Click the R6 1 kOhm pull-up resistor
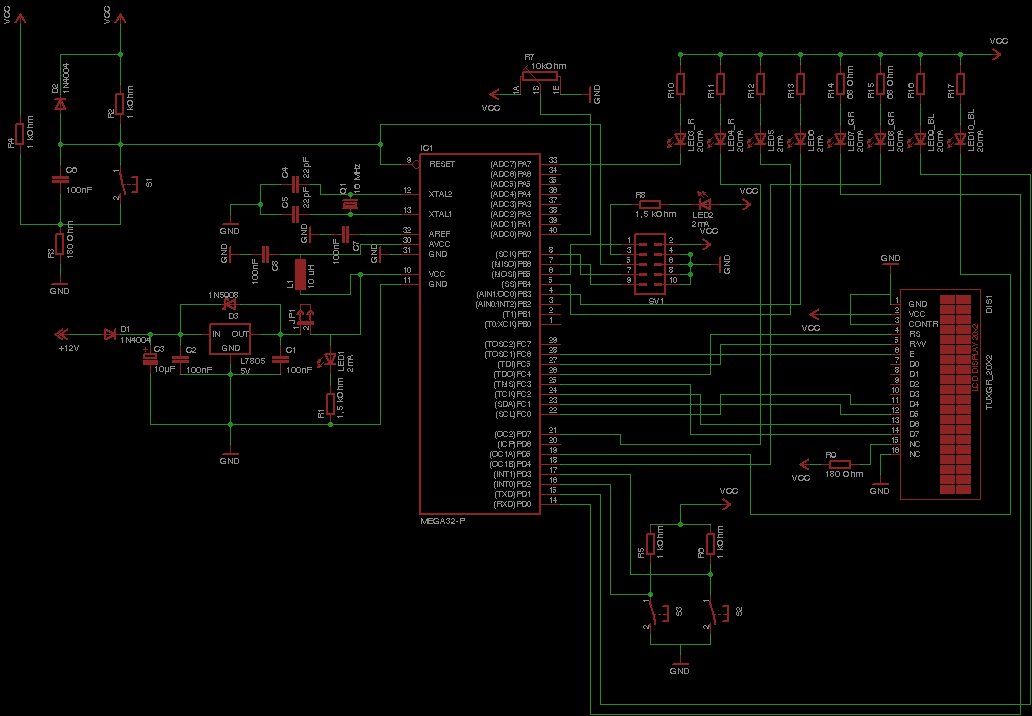 [710, 544]
